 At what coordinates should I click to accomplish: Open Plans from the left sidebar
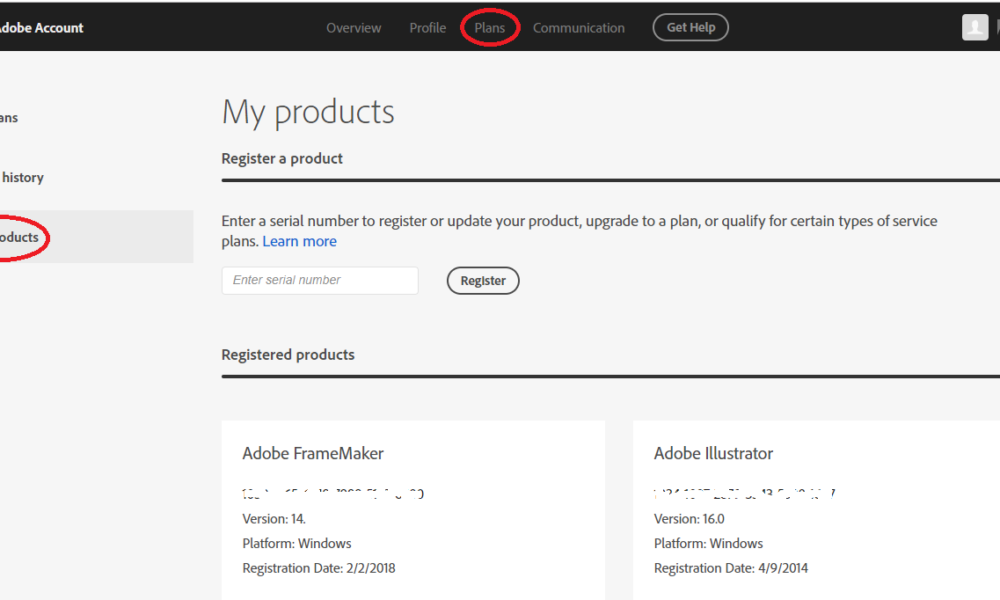pyautogui.click(x=8, y=117)
